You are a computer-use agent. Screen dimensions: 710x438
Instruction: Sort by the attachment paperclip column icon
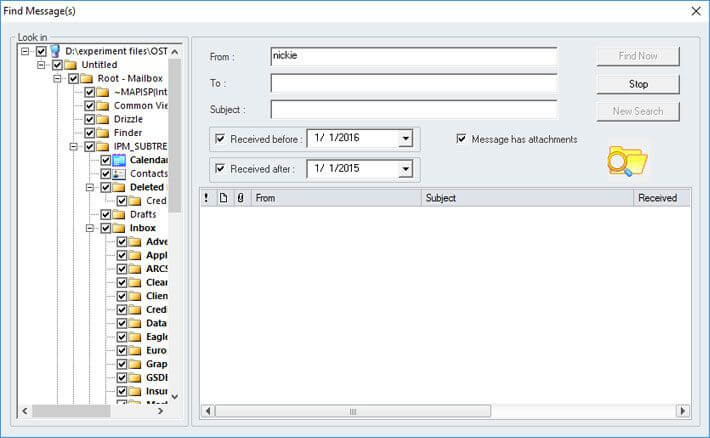pyautogui.click(x=240, y=198)
